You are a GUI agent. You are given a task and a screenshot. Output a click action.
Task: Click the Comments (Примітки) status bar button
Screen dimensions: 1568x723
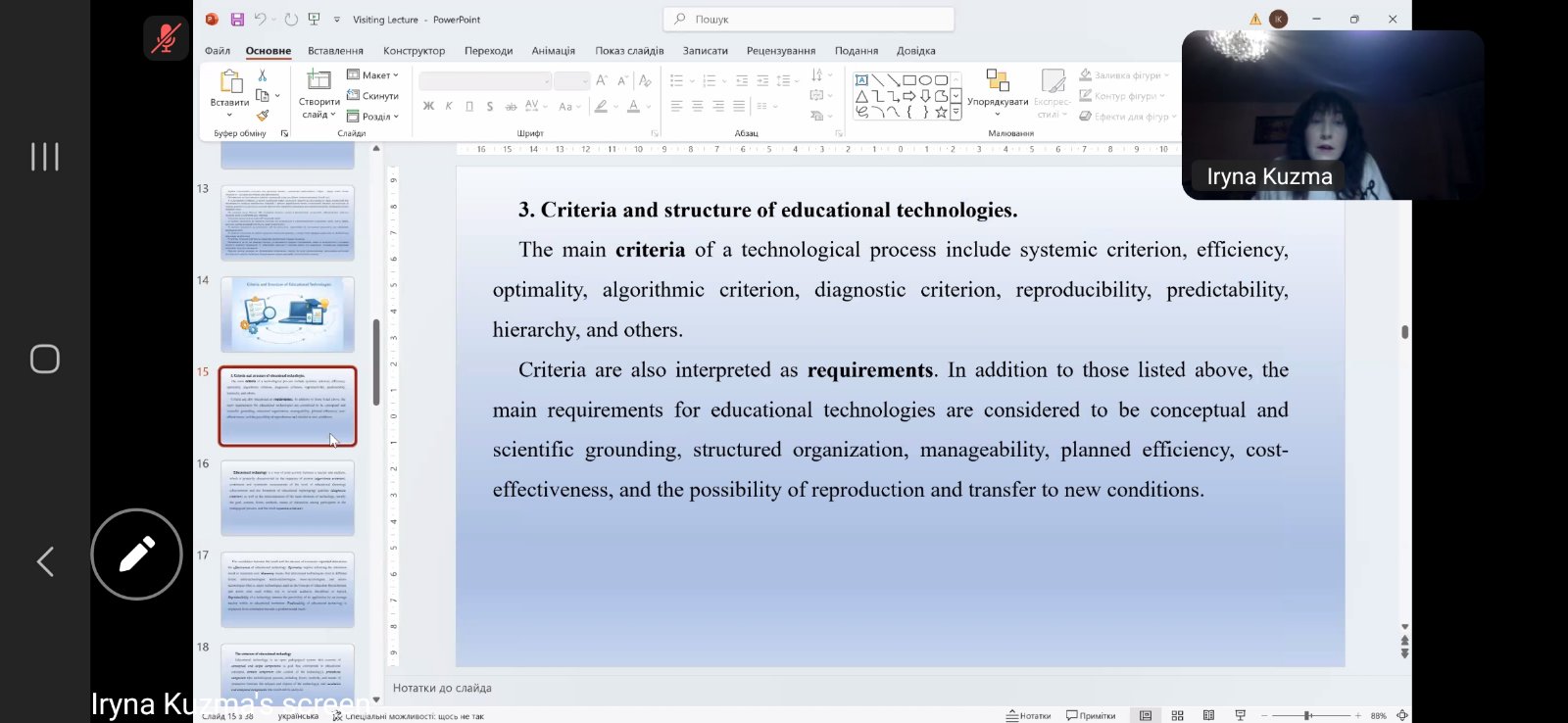point(1091,715)
